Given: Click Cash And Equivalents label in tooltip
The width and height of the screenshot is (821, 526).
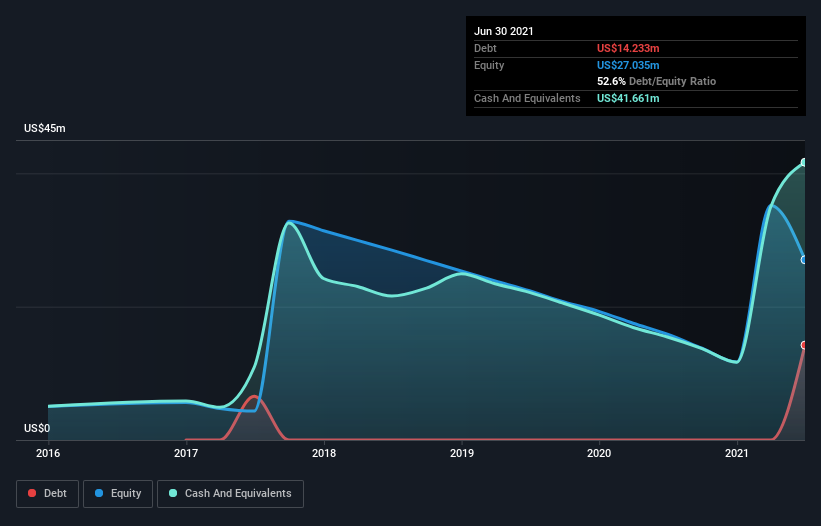Looking at the screenshot, I should [527, 98].
